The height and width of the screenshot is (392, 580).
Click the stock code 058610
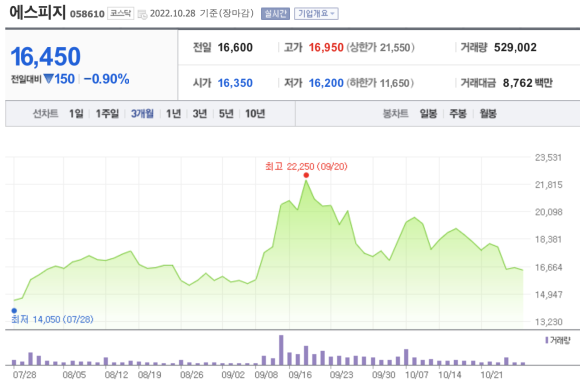pyautogui.click(x=87, y=14)
